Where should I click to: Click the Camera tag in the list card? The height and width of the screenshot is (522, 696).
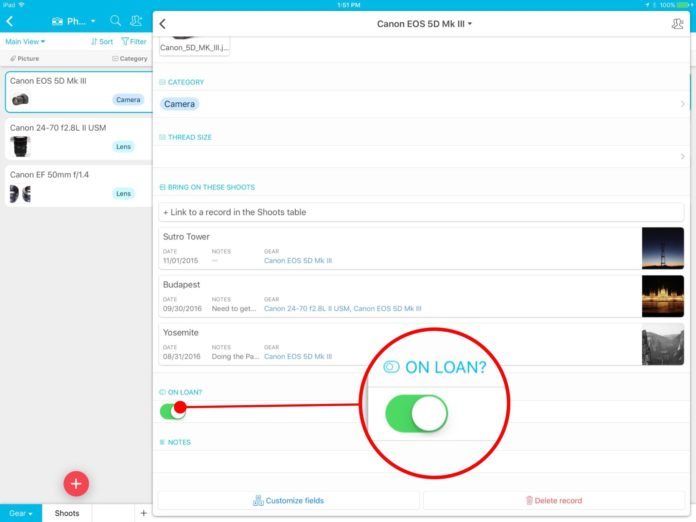pyautogui.click(x=128, y=99)
